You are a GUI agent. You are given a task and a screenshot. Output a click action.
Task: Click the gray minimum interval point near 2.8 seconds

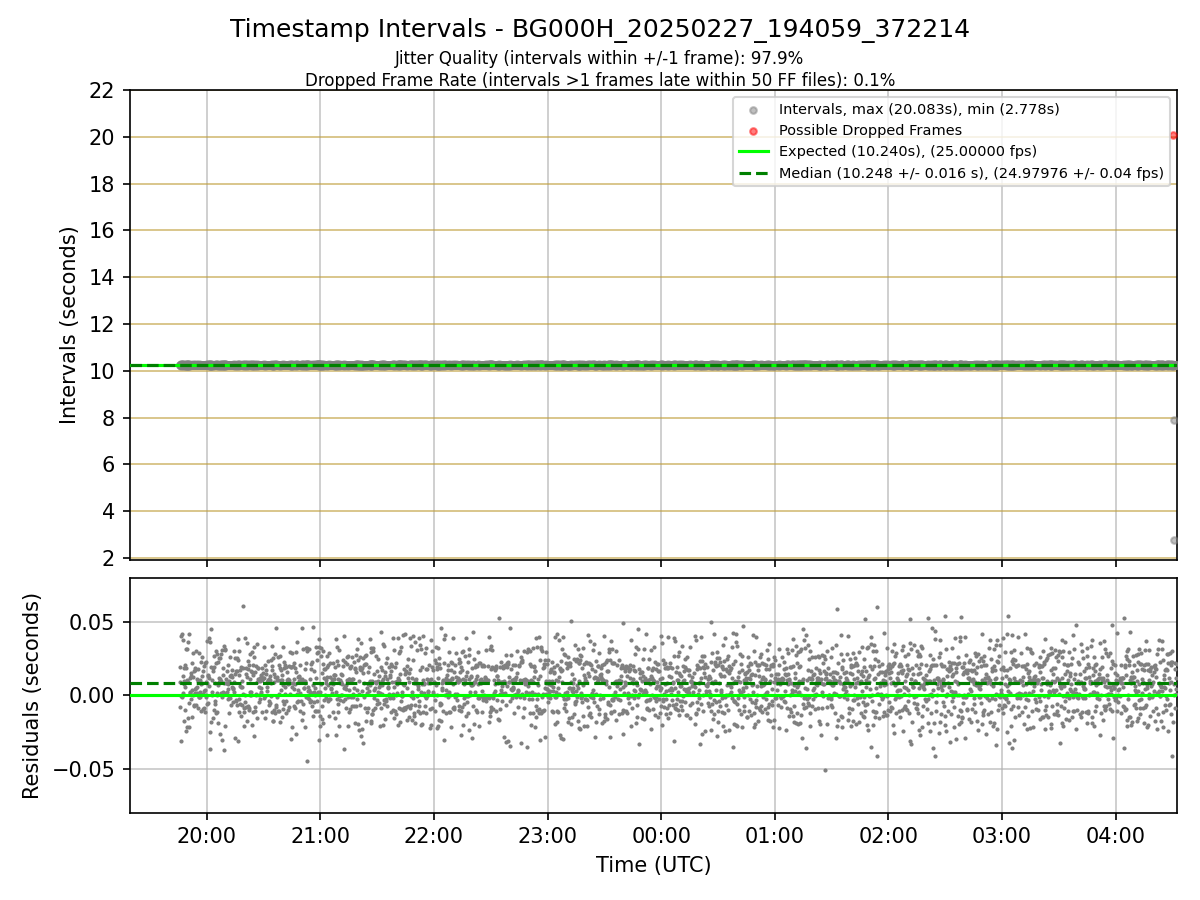point(1174,540)
